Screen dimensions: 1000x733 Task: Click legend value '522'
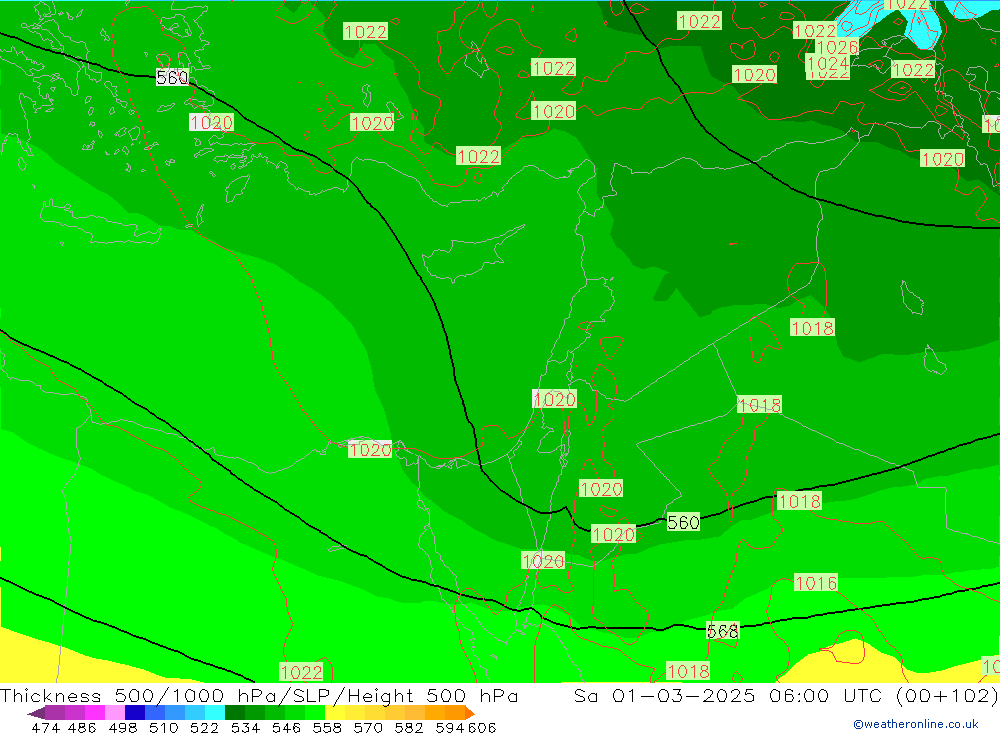(205, 727)
